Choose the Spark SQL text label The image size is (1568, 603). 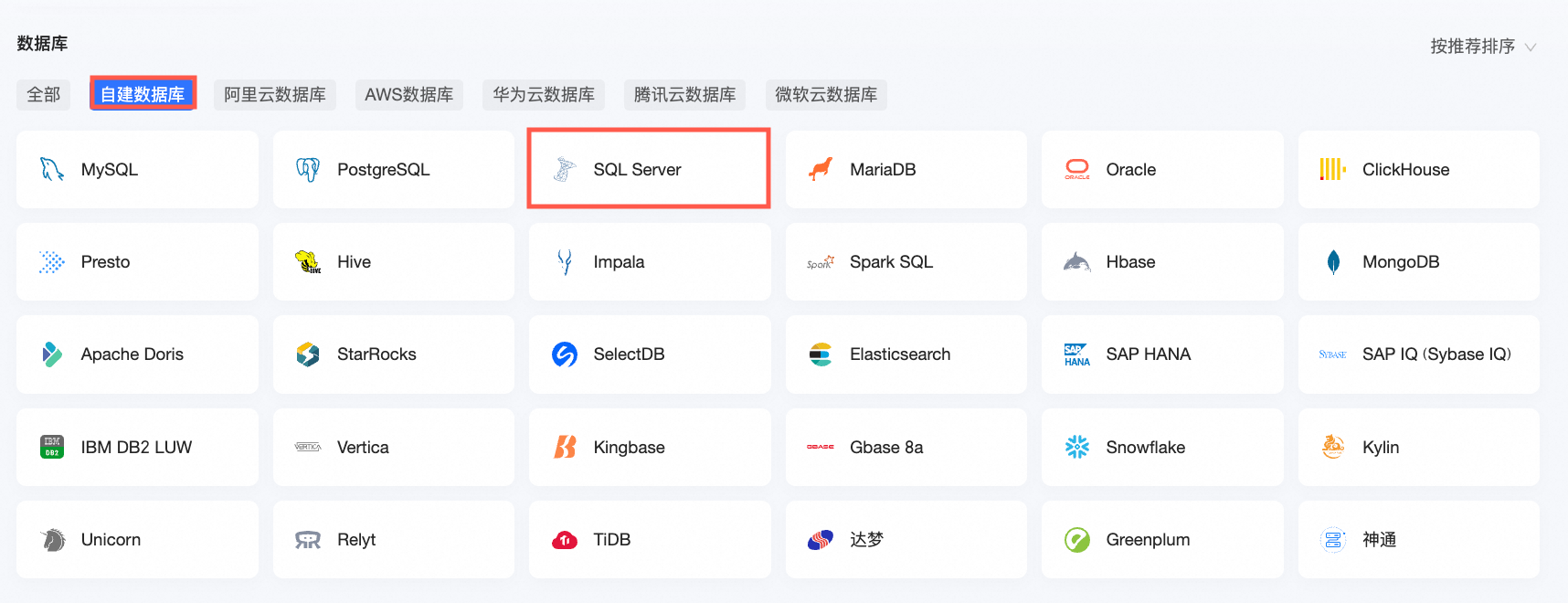pyautogui.click(x=891, y=262)
